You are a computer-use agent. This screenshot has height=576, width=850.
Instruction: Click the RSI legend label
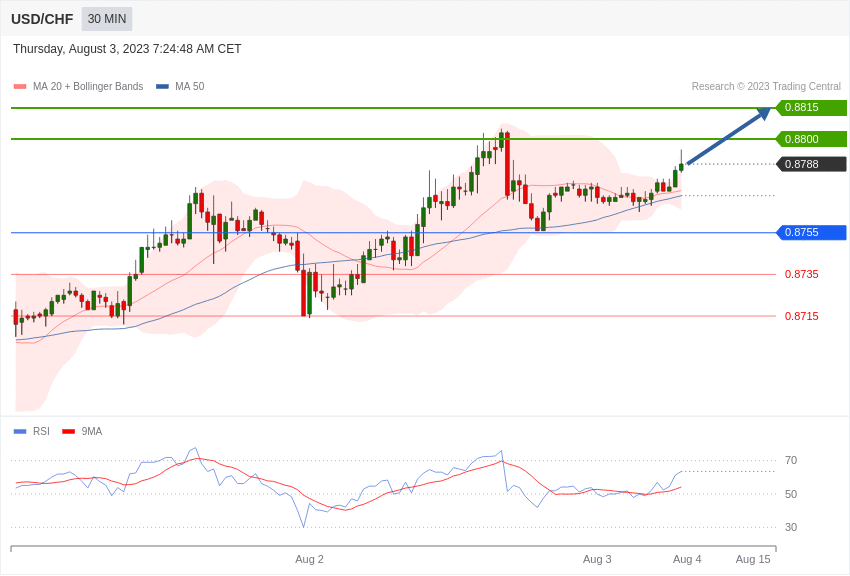tap(41, 431)
